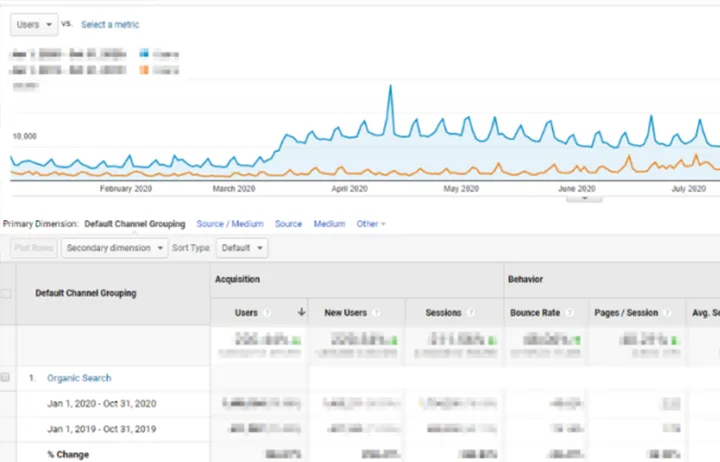
Task: Click the Select a metric link
Action: (110, 25)
